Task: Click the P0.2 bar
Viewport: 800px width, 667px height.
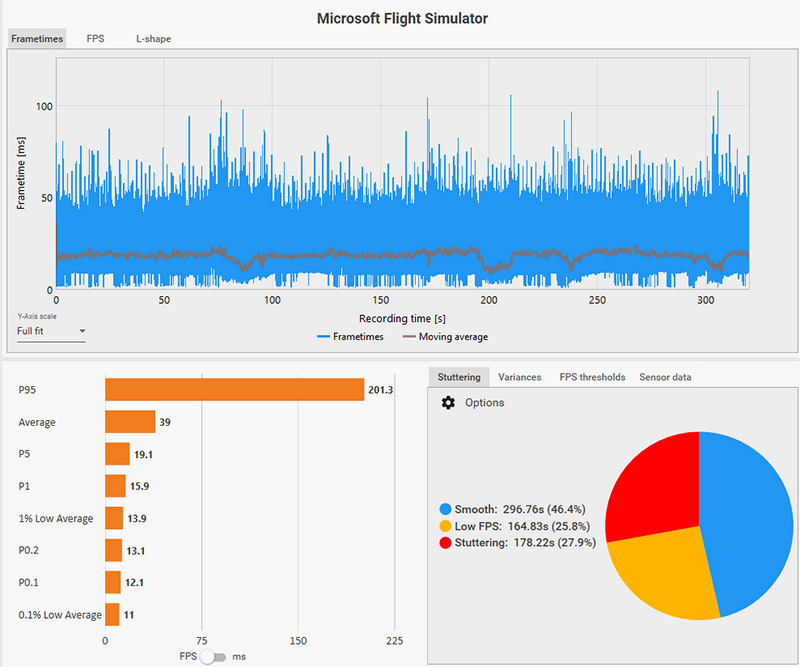Action: point(113,550)
